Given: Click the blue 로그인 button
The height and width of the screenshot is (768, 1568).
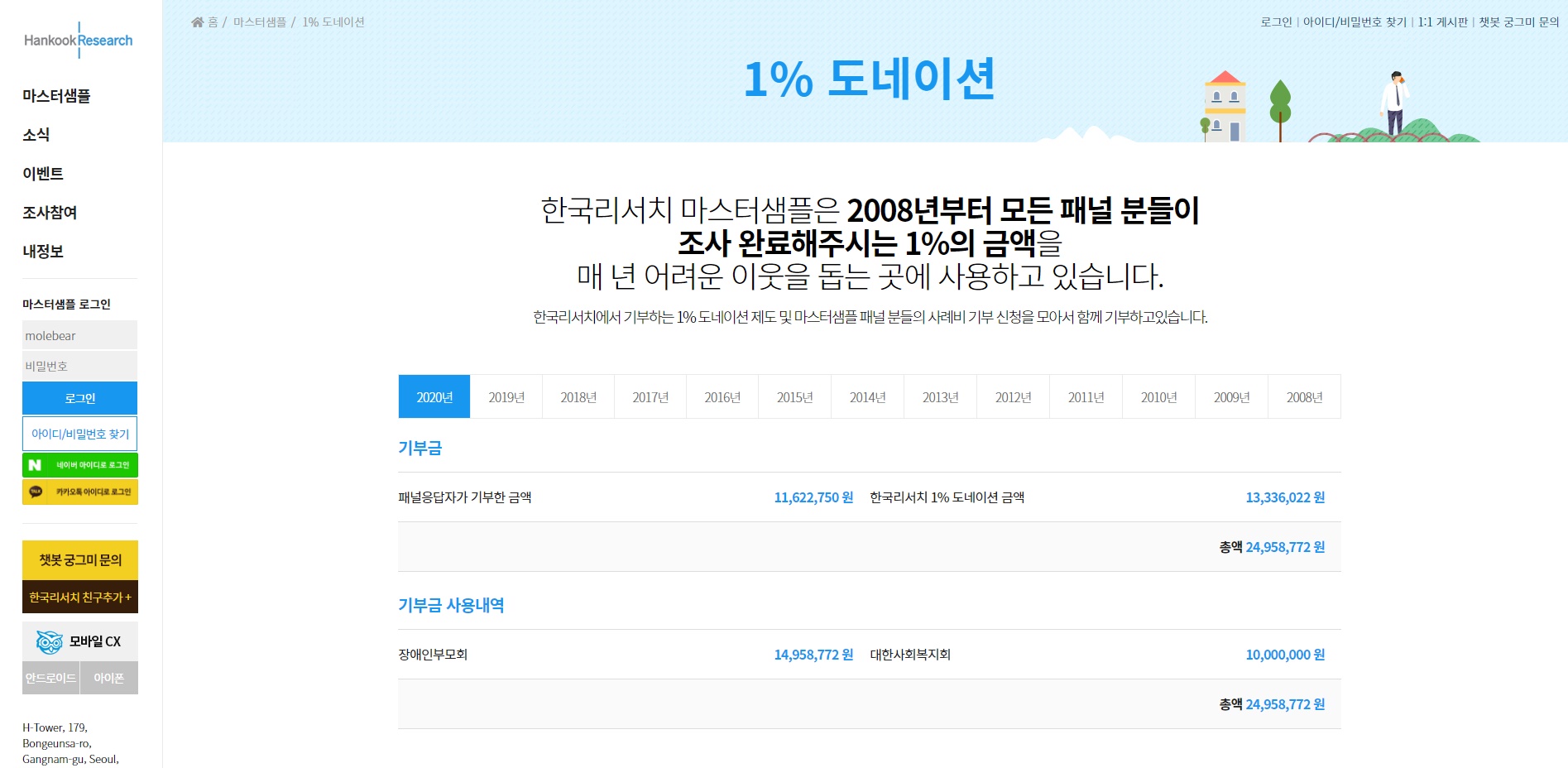Looking at the screenshot, I should tap(79, 398).
